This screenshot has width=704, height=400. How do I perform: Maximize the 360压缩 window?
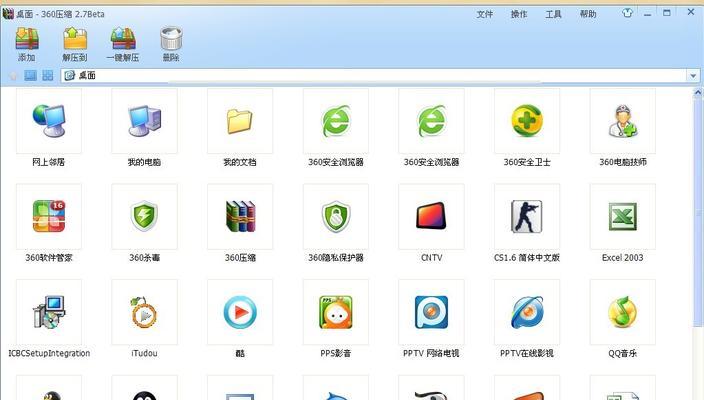pos(667,13)
